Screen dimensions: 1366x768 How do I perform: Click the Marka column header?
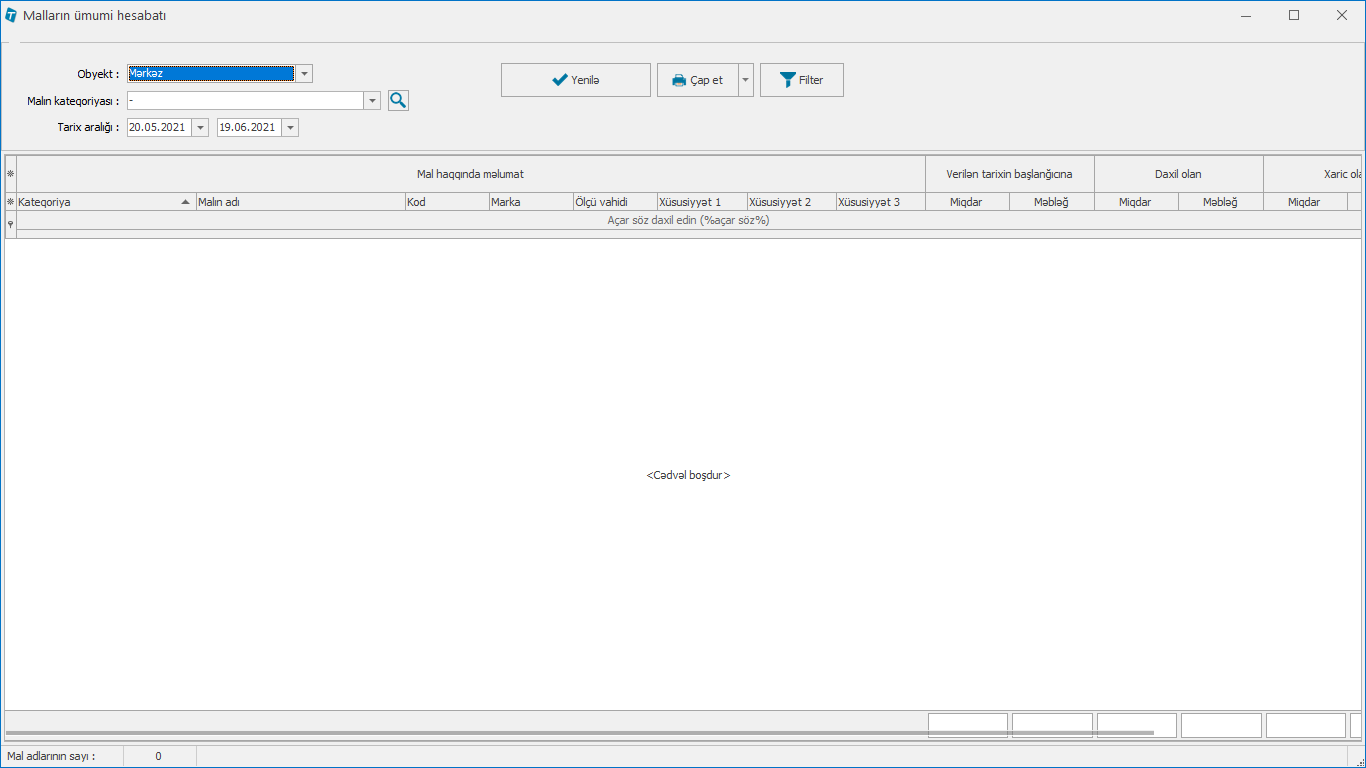[x=528, y=202]
